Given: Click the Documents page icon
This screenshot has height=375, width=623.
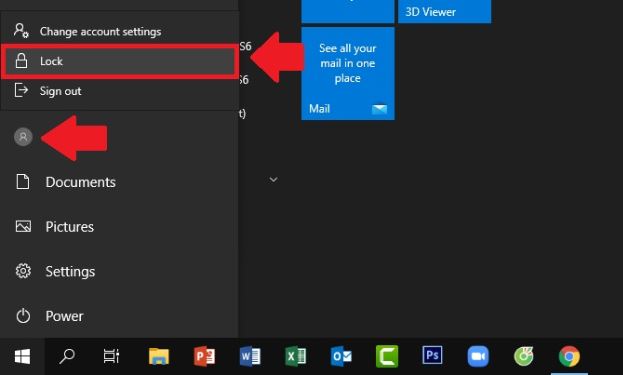Looking at the screenshot, I should click(23, 182).
